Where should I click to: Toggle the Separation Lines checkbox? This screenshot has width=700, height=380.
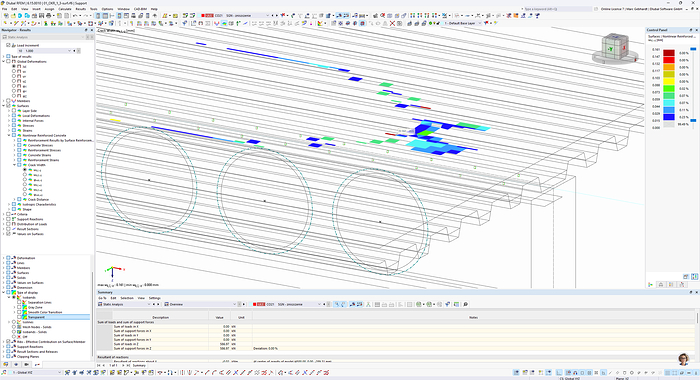point(19,302)
